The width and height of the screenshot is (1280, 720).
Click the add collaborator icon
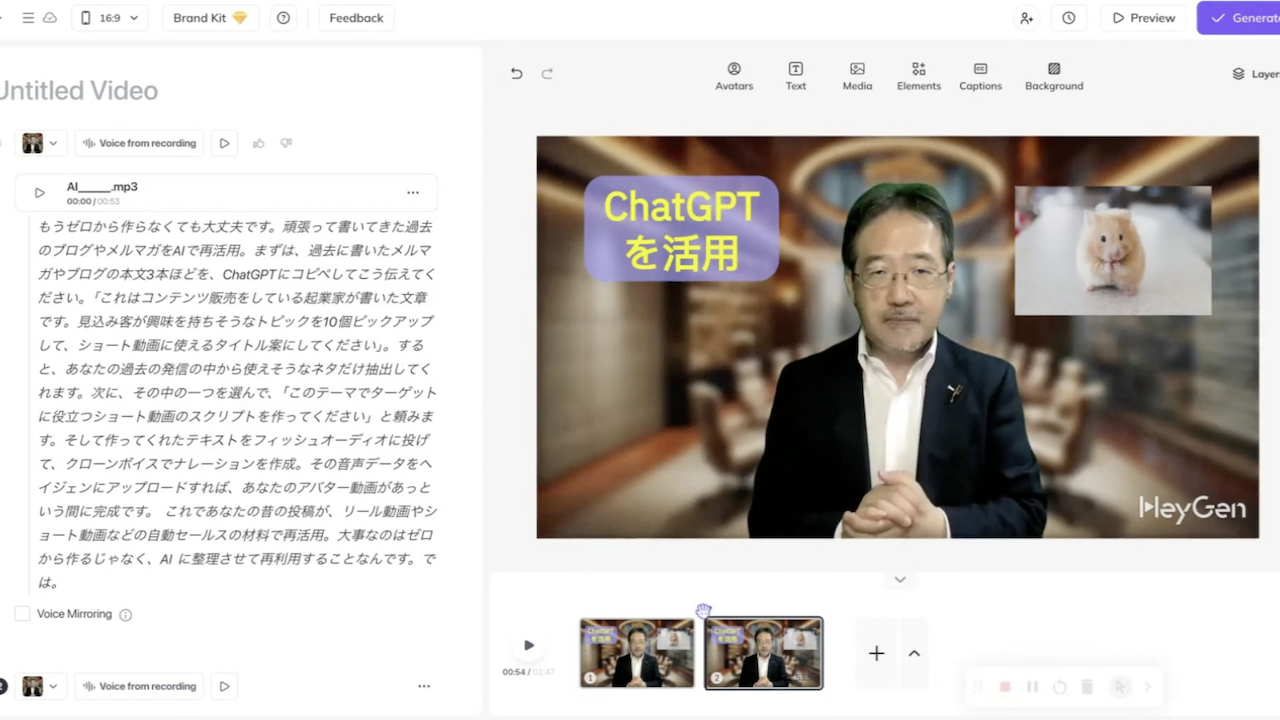pyautogui.click(x=1026, y=18)
